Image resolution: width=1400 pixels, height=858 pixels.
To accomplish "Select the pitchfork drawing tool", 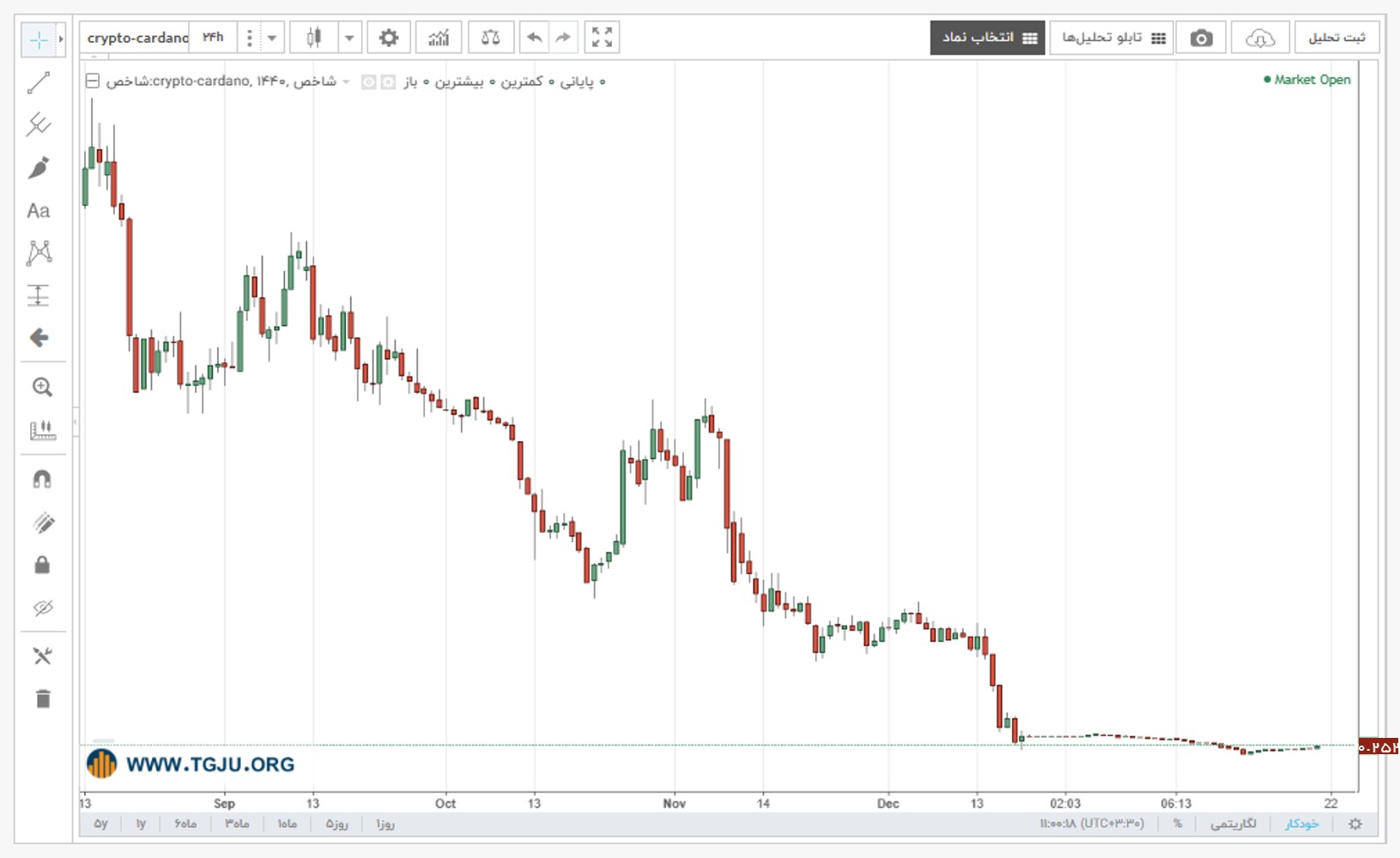I will click(39, 125).
